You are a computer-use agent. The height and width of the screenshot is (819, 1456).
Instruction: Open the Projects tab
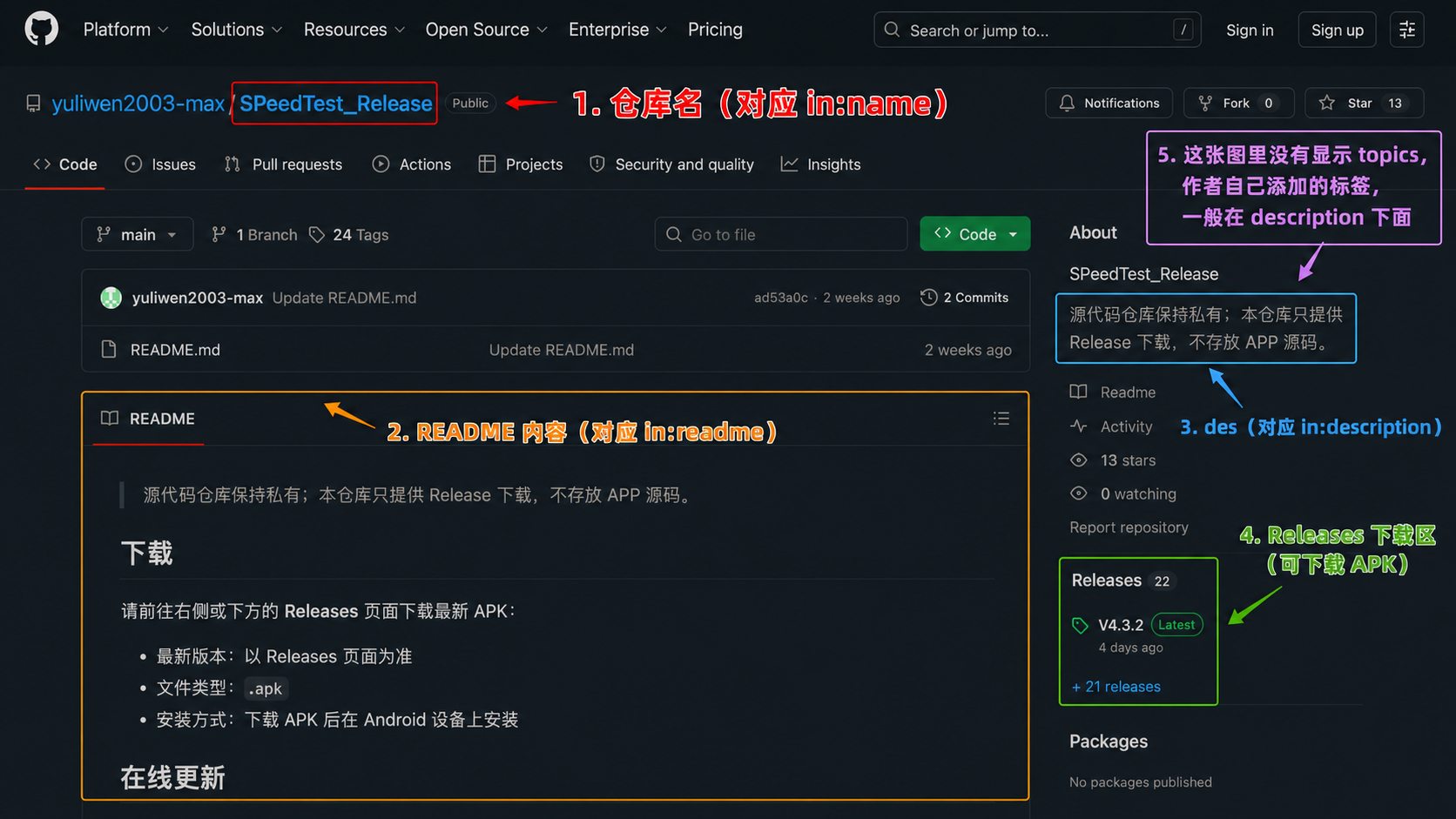point(521,164)
